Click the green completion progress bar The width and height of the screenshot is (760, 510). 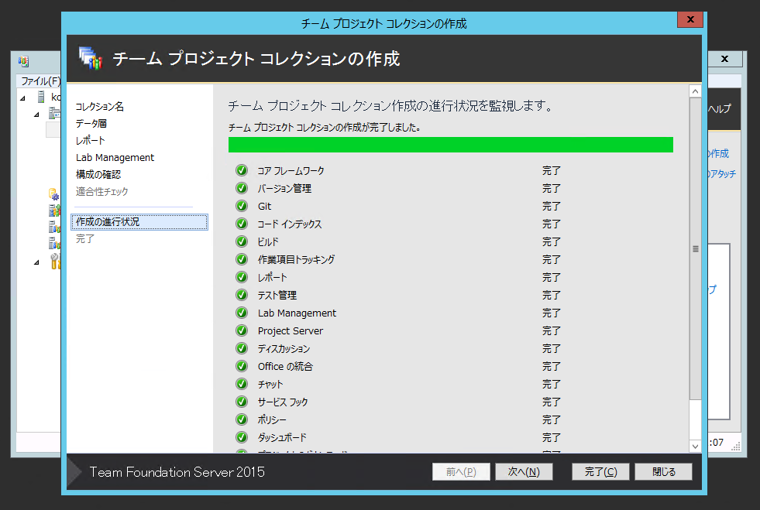click(451, 144)
